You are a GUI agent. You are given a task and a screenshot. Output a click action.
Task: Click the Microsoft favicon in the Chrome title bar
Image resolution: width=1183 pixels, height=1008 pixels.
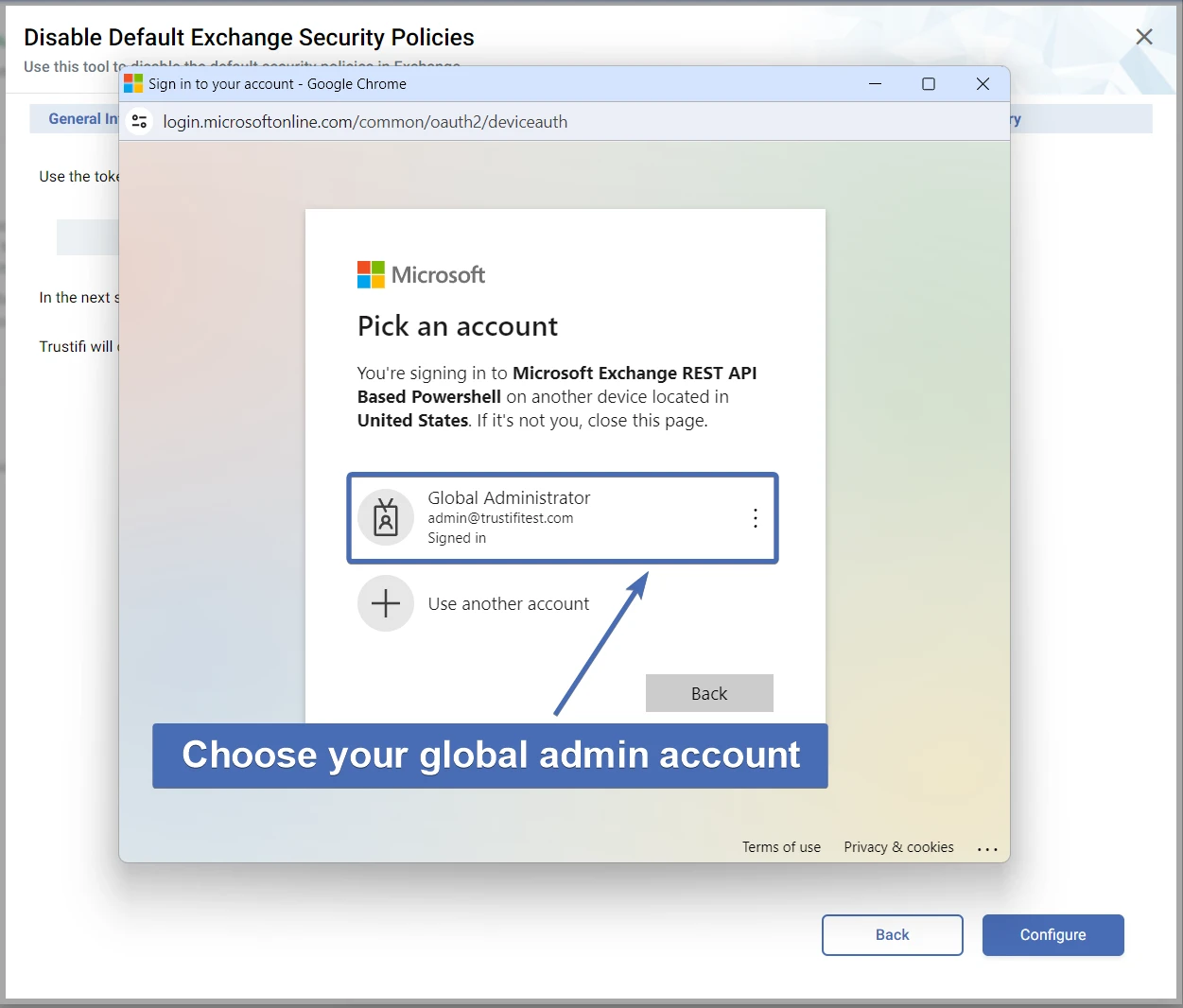tap(133, 84)
